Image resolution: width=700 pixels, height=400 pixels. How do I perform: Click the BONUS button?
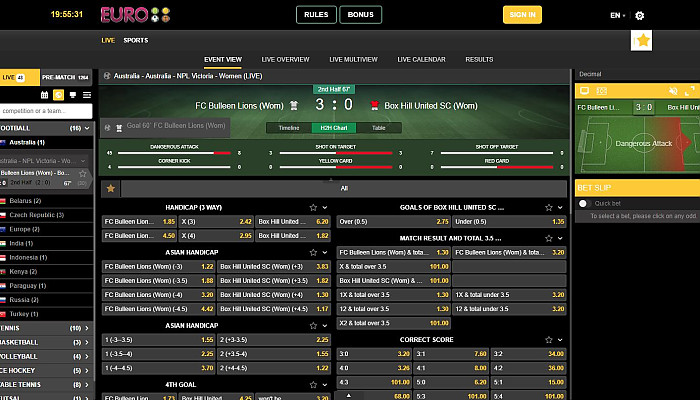[361, 15]
